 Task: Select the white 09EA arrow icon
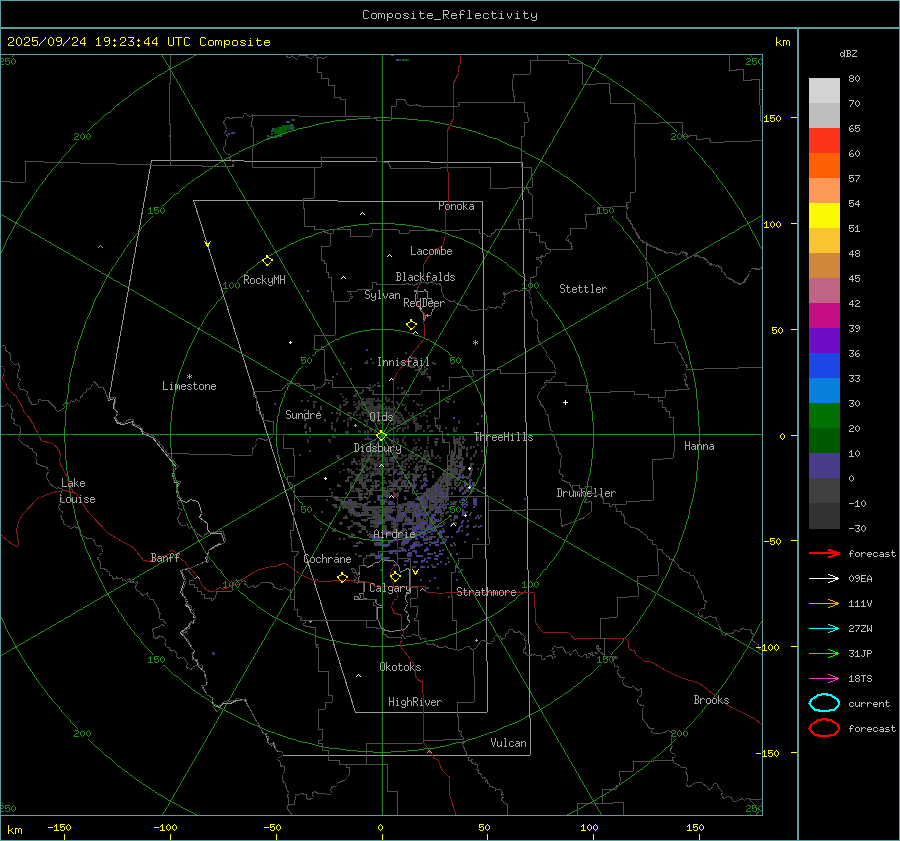pos(824,578)
